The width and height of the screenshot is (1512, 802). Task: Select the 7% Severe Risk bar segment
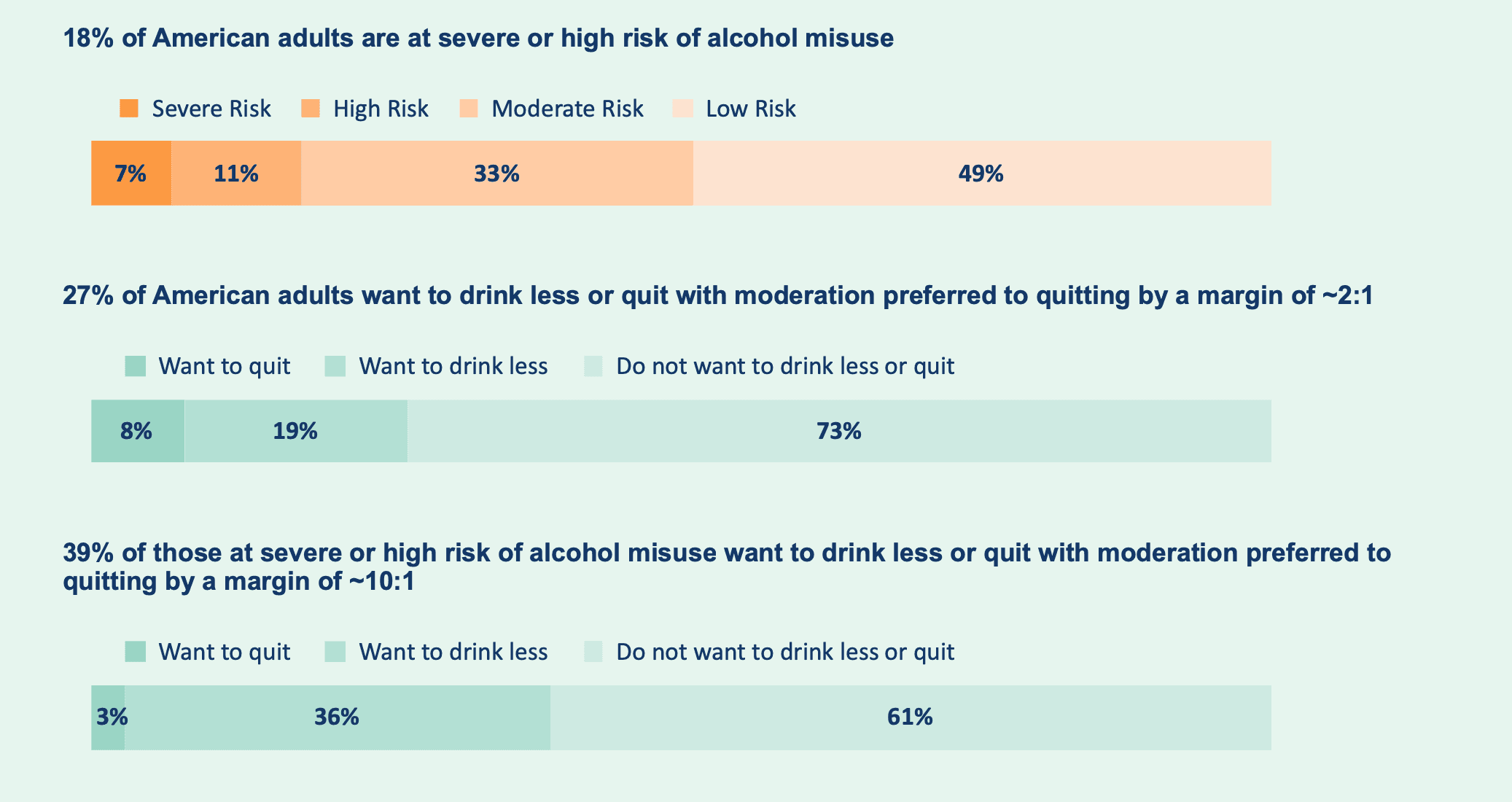[x=131, y=174]
